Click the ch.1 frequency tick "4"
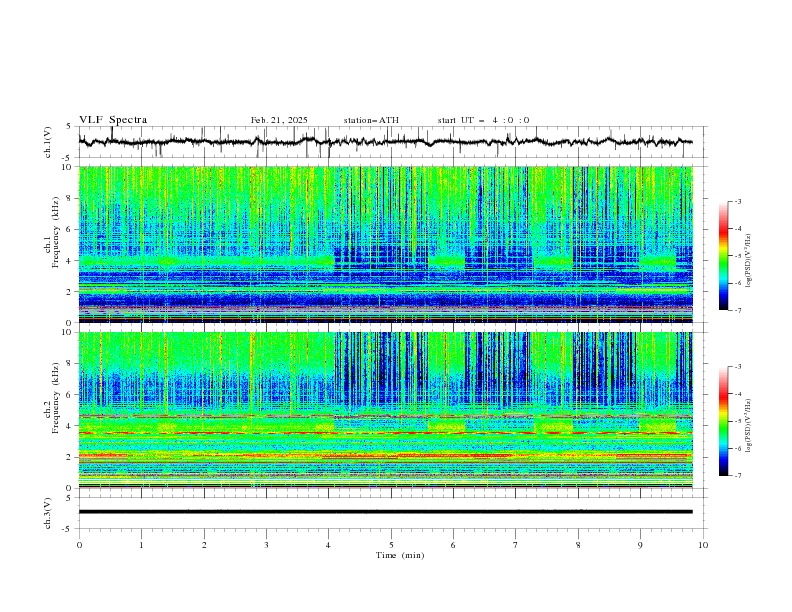This screenshot has height=612, width=792. [x=70, y=261]
